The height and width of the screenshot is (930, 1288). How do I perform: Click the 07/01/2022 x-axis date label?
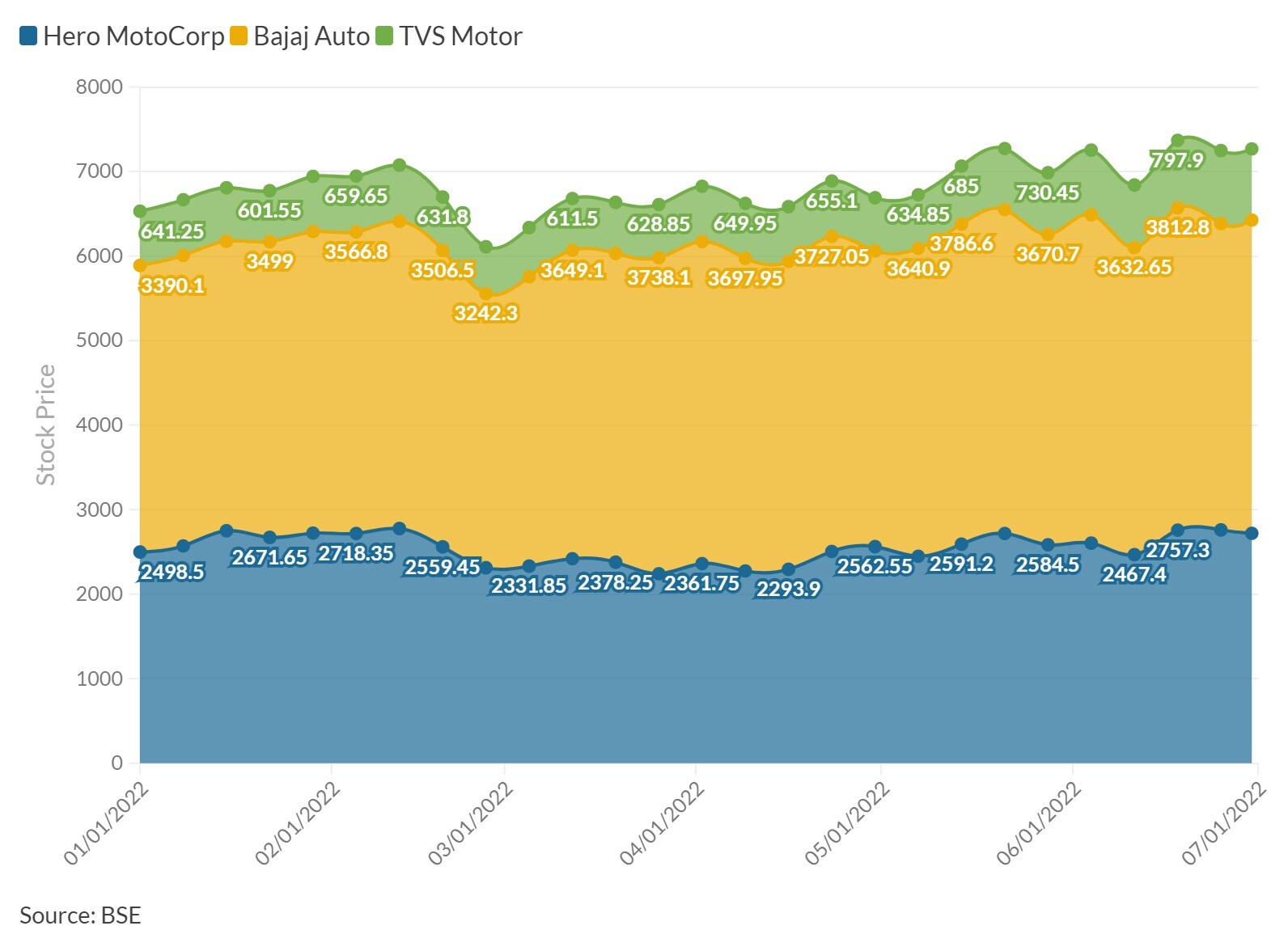1224,823
